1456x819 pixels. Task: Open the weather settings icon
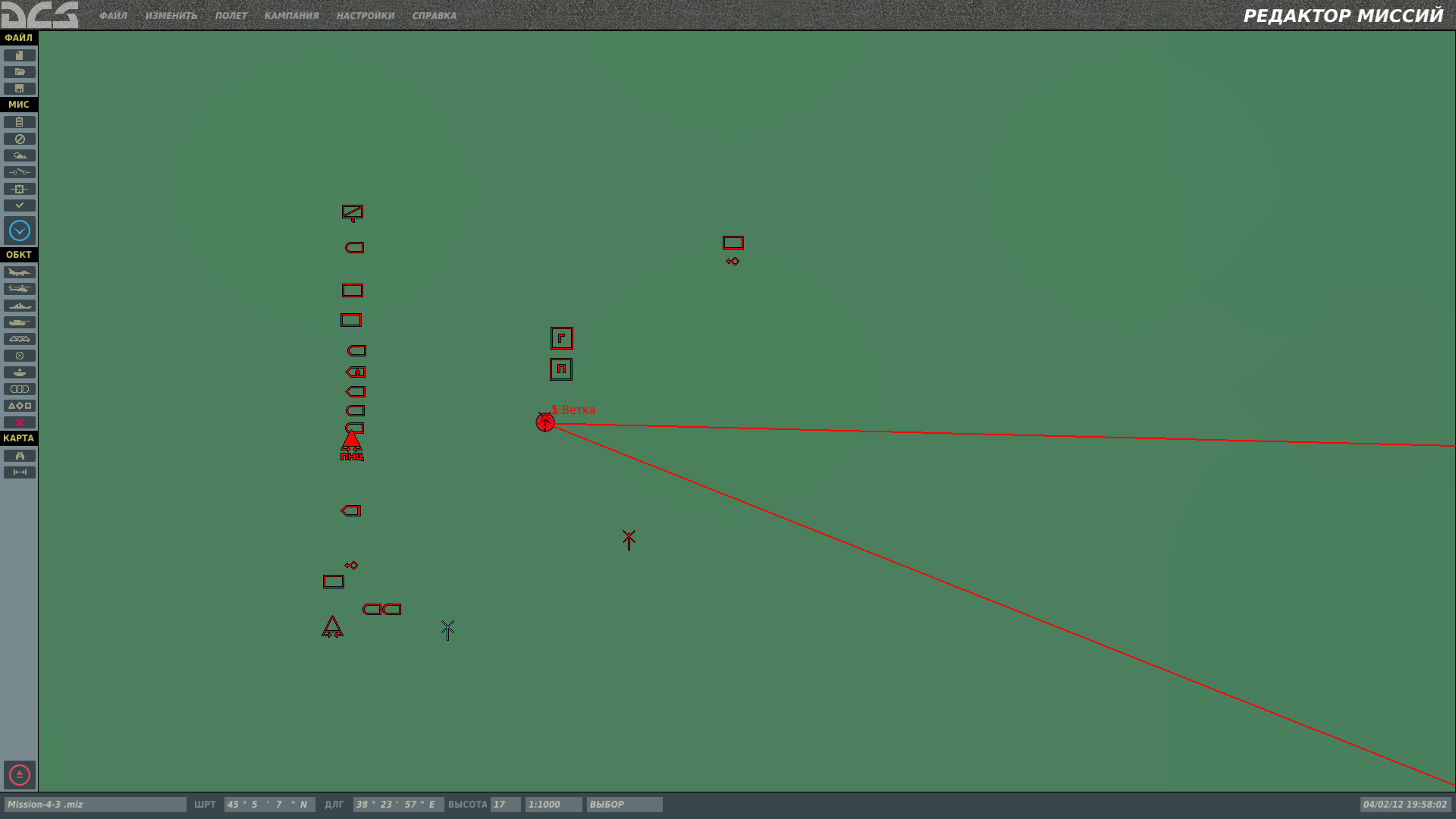point(20,155)
